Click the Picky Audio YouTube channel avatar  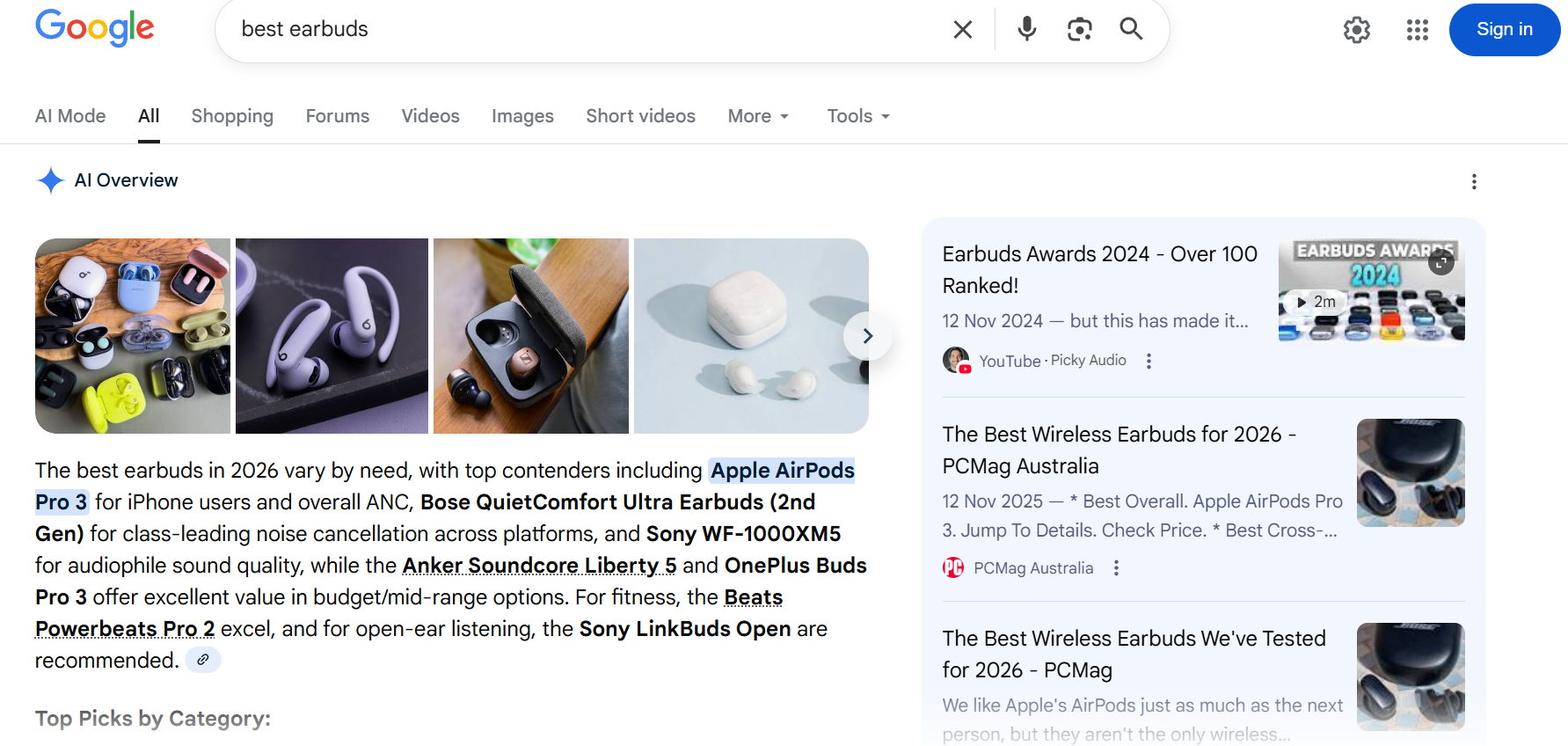point(956,360)
